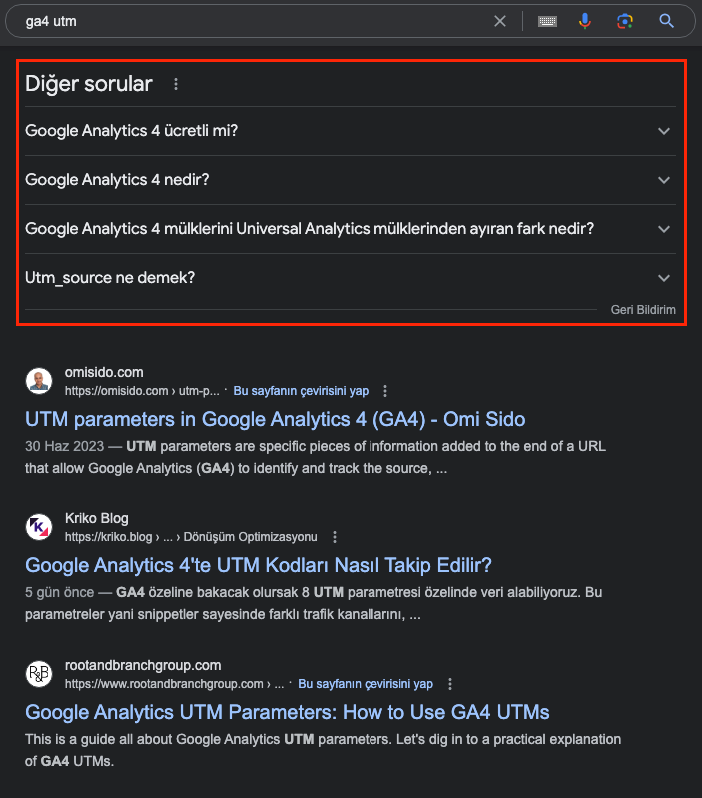The height and width of the screenshot is (798, 702).
Task: Start voice search with microphone icon
Action: [585, 21]
